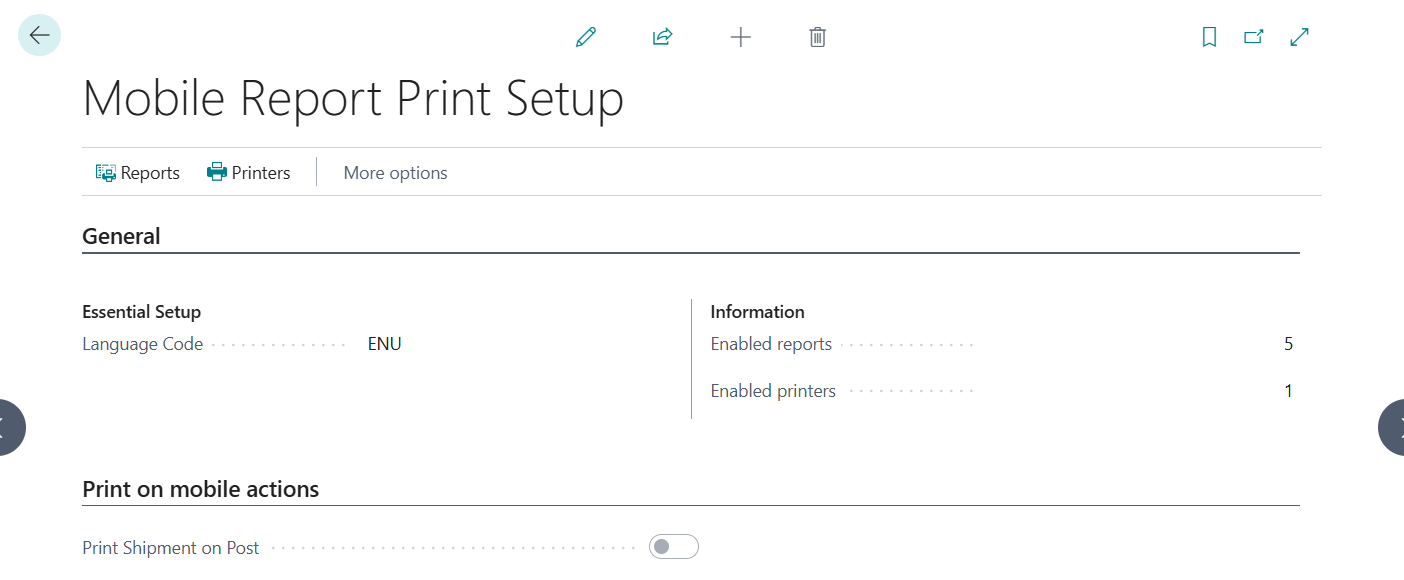Toggle Print Shipment on Post switch
The width and height of the screenshot is (1404, 580).
(674, 547)
